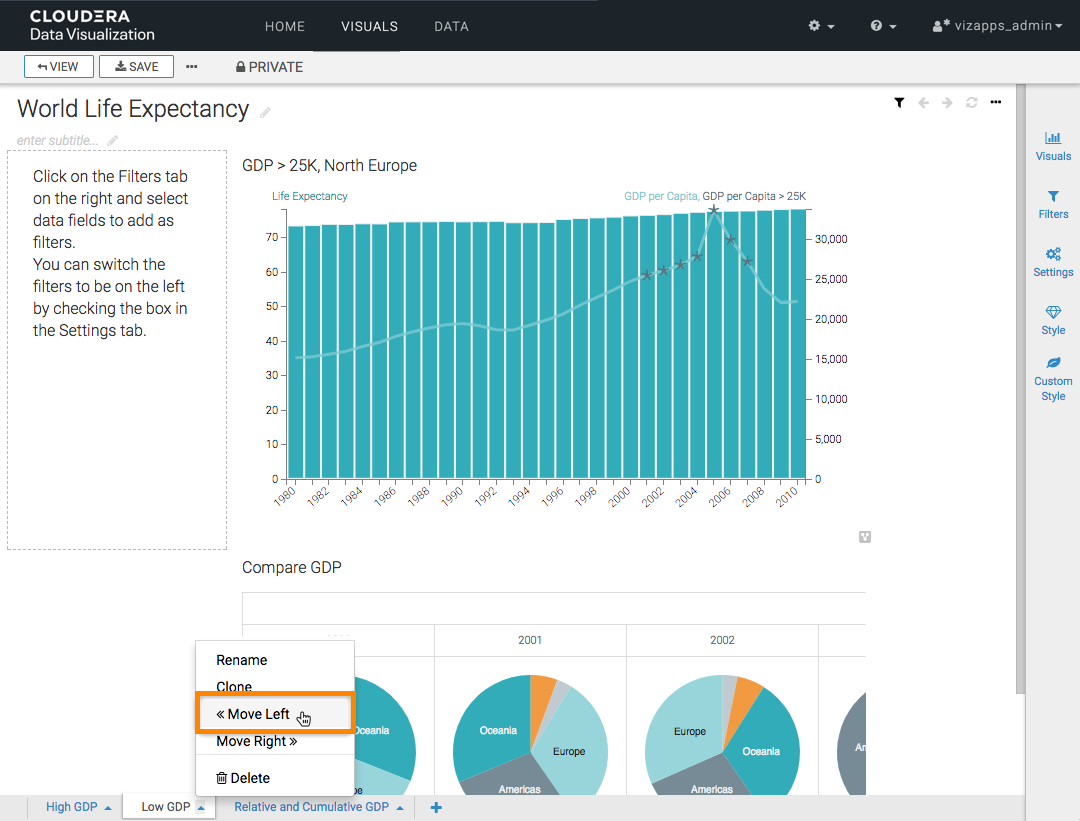This screenshot has width=1080, height=821.
Task: Expand the help question mark dropdown
Action: coord(883,26)
